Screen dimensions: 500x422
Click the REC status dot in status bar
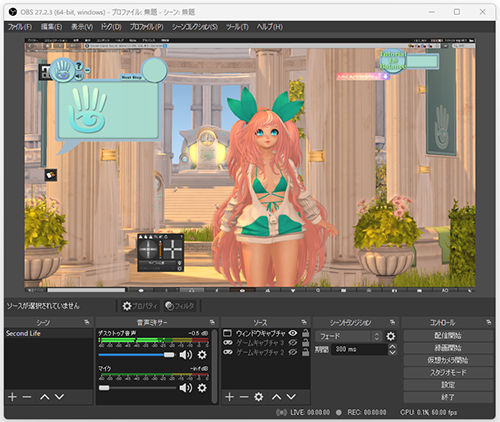tap(339, 413)
